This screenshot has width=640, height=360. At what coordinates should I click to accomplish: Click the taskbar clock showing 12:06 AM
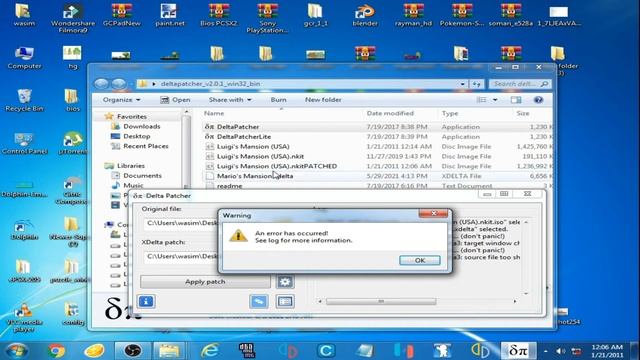pos(607,351)
